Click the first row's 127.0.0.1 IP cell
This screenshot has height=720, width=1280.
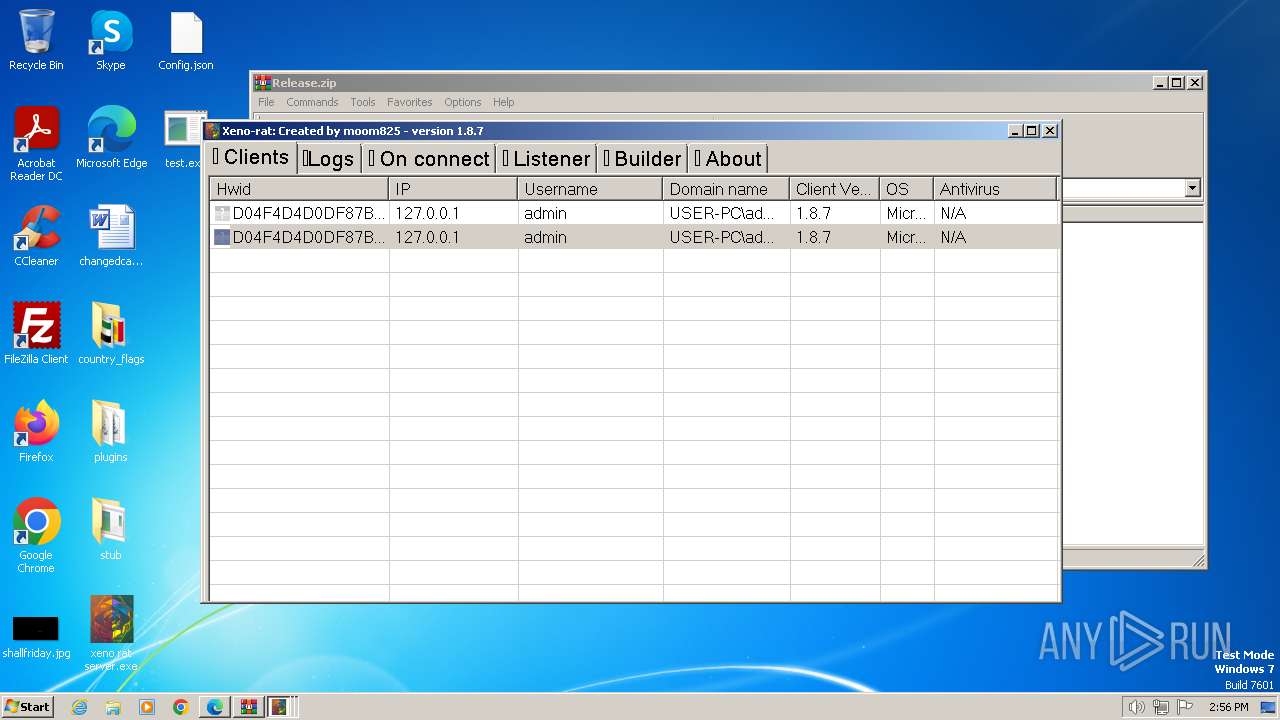[453, 213]
